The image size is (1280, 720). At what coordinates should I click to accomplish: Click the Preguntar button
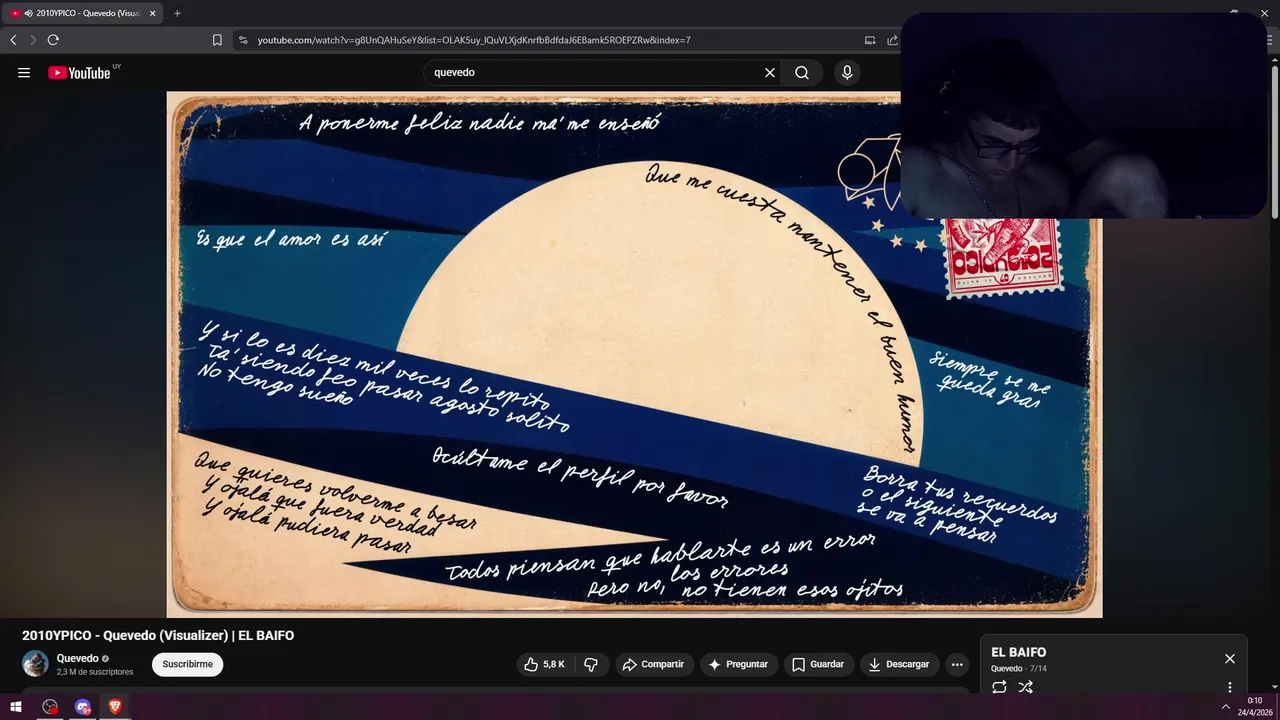[x=738, y=664]
